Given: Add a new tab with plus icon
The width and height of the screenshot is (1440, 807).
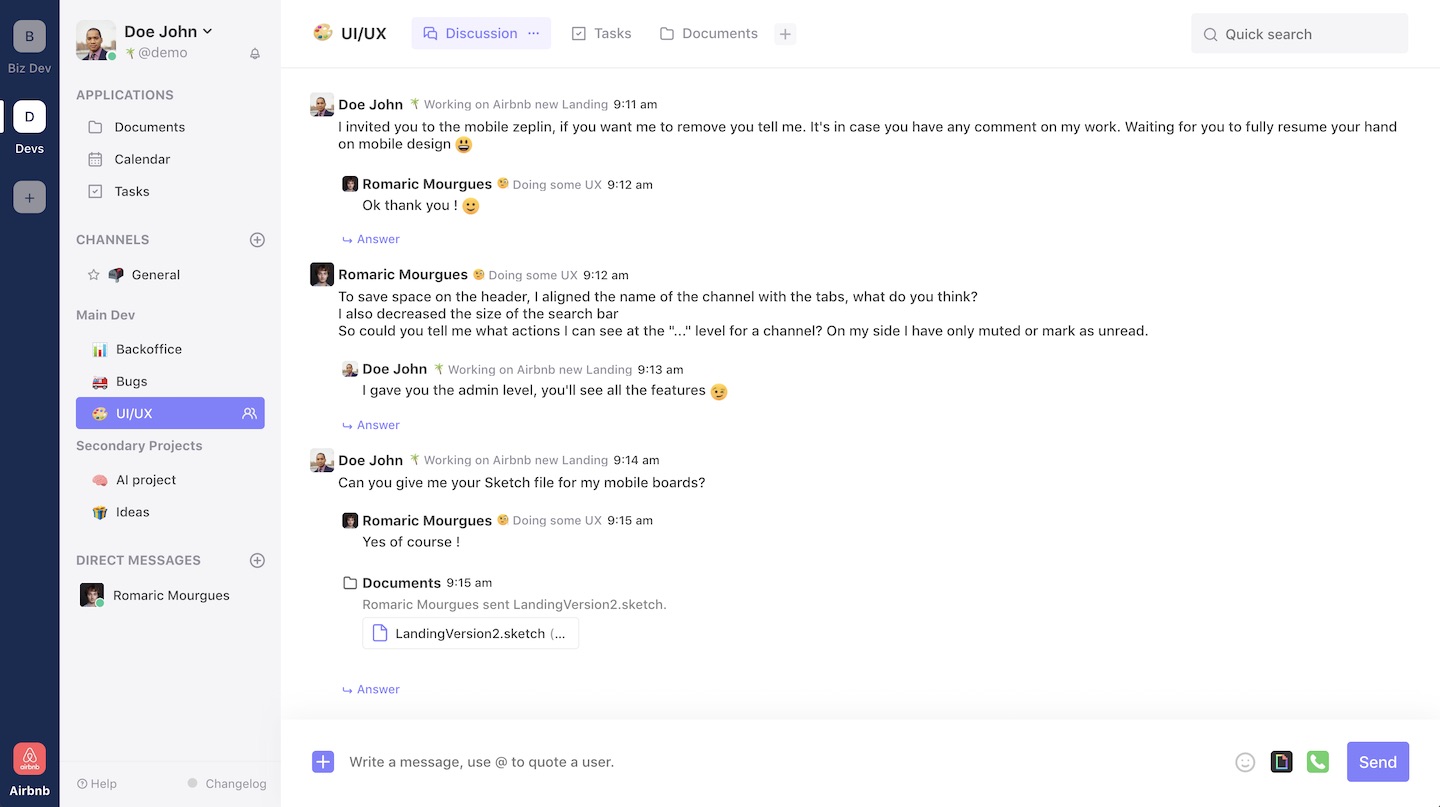Looking at the screenshot, I should (x=785, y=34).
